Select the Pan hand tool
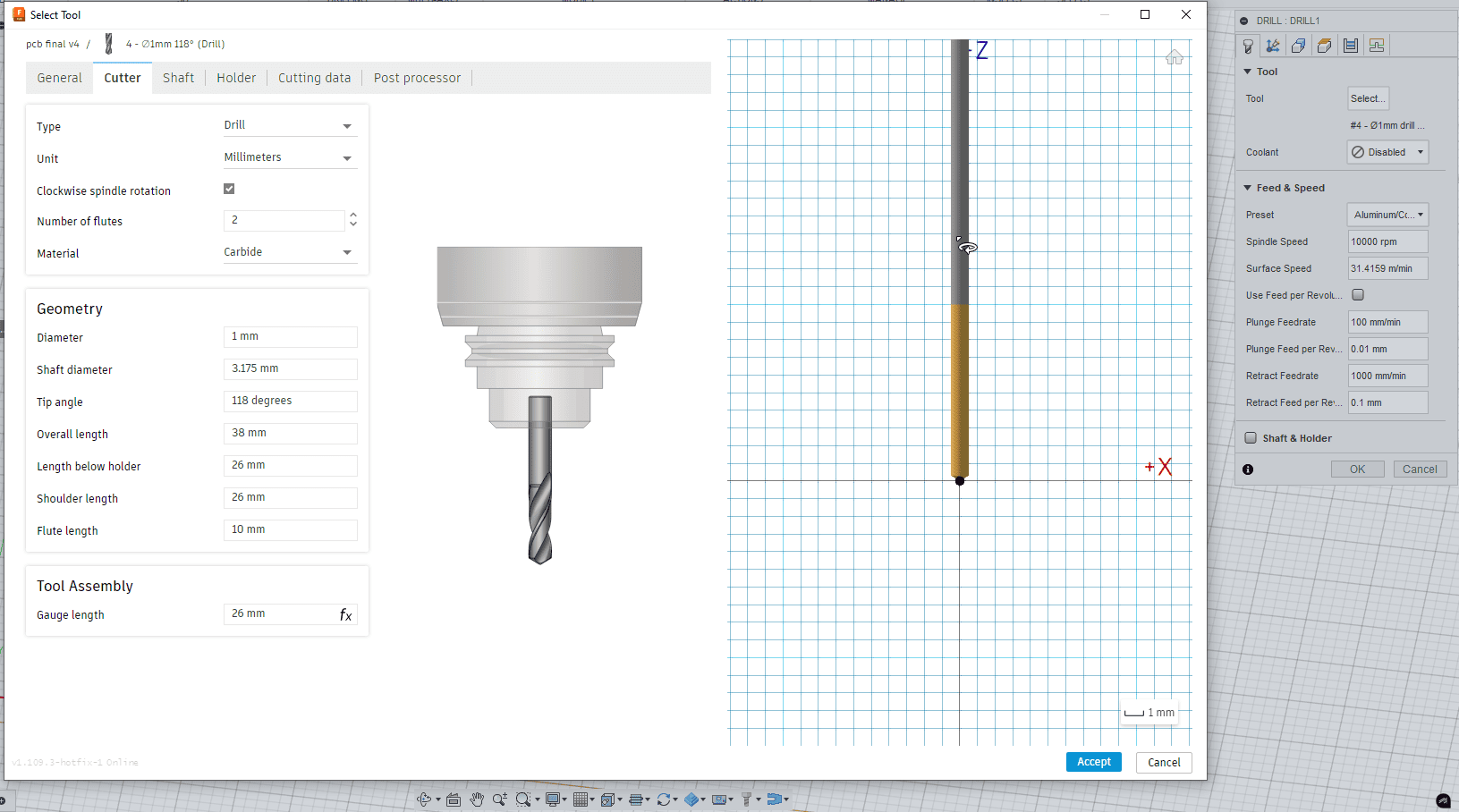 (477, 799)
